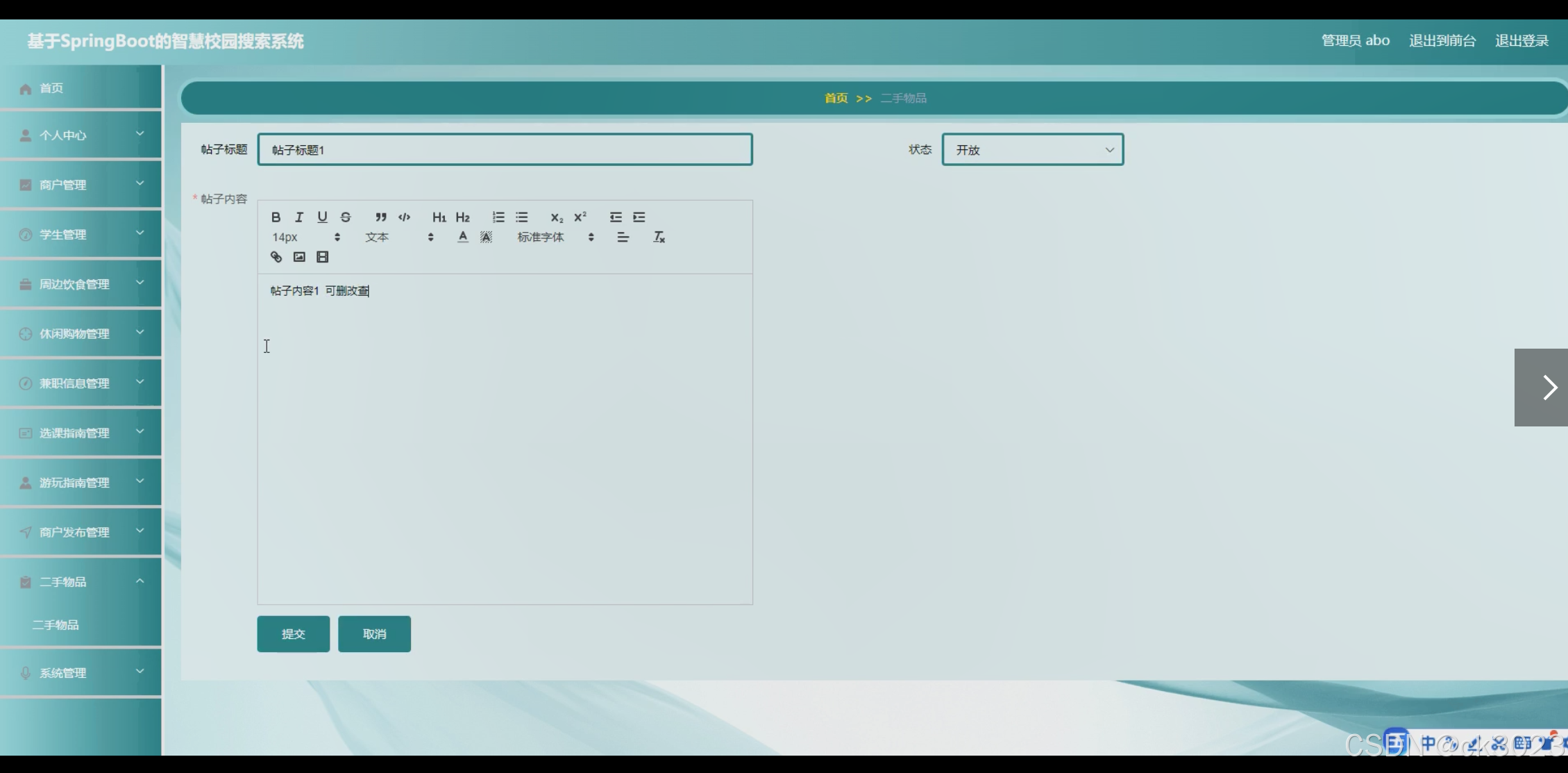Viewport: 1568px width, 773px height.
Task: Insert a video into the post
Action: point(323,257)
